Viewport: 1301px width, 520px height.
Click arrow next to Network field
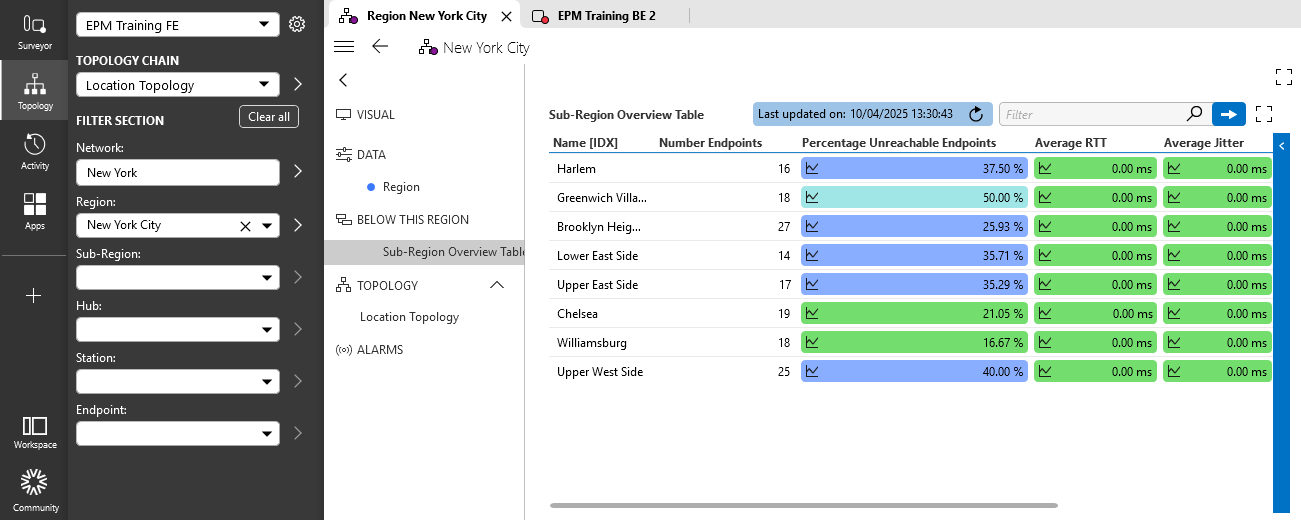tap(298, 172)
